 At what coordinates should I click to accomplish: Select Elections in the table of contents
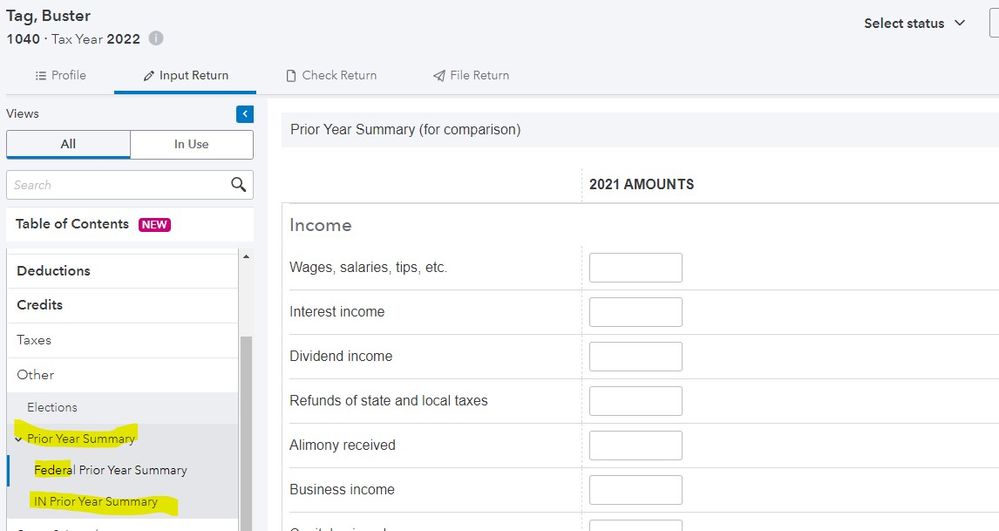point(52,407)
